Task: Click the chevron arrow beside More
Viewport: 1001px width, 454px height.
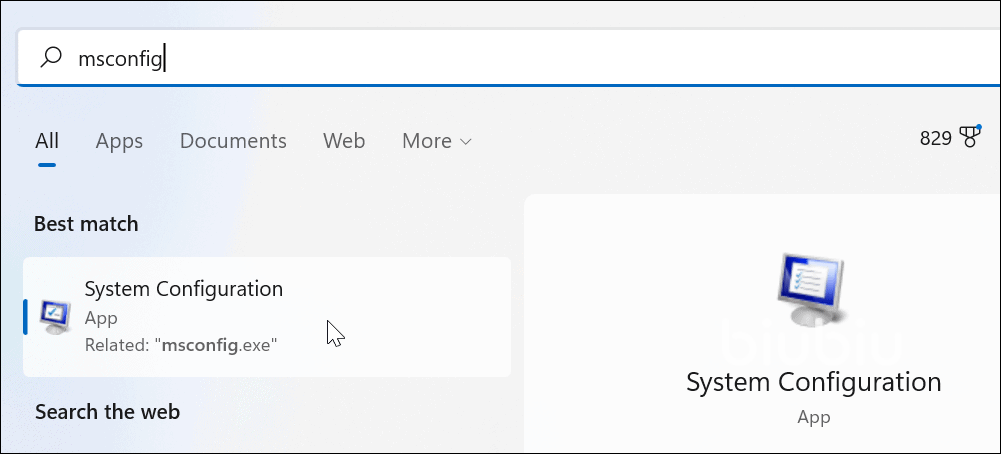Action: (x=465, y=142)
